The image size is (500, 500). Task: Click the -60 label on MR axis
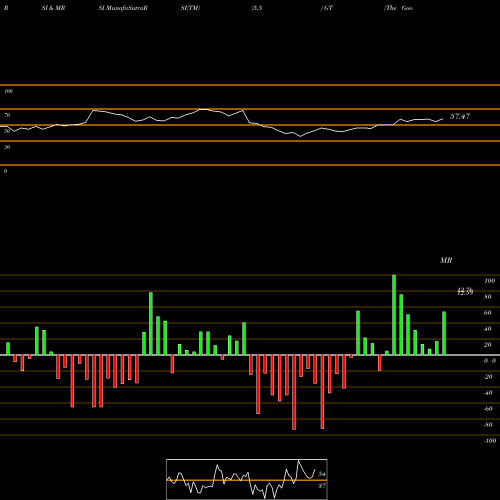(x=488, y=409)
